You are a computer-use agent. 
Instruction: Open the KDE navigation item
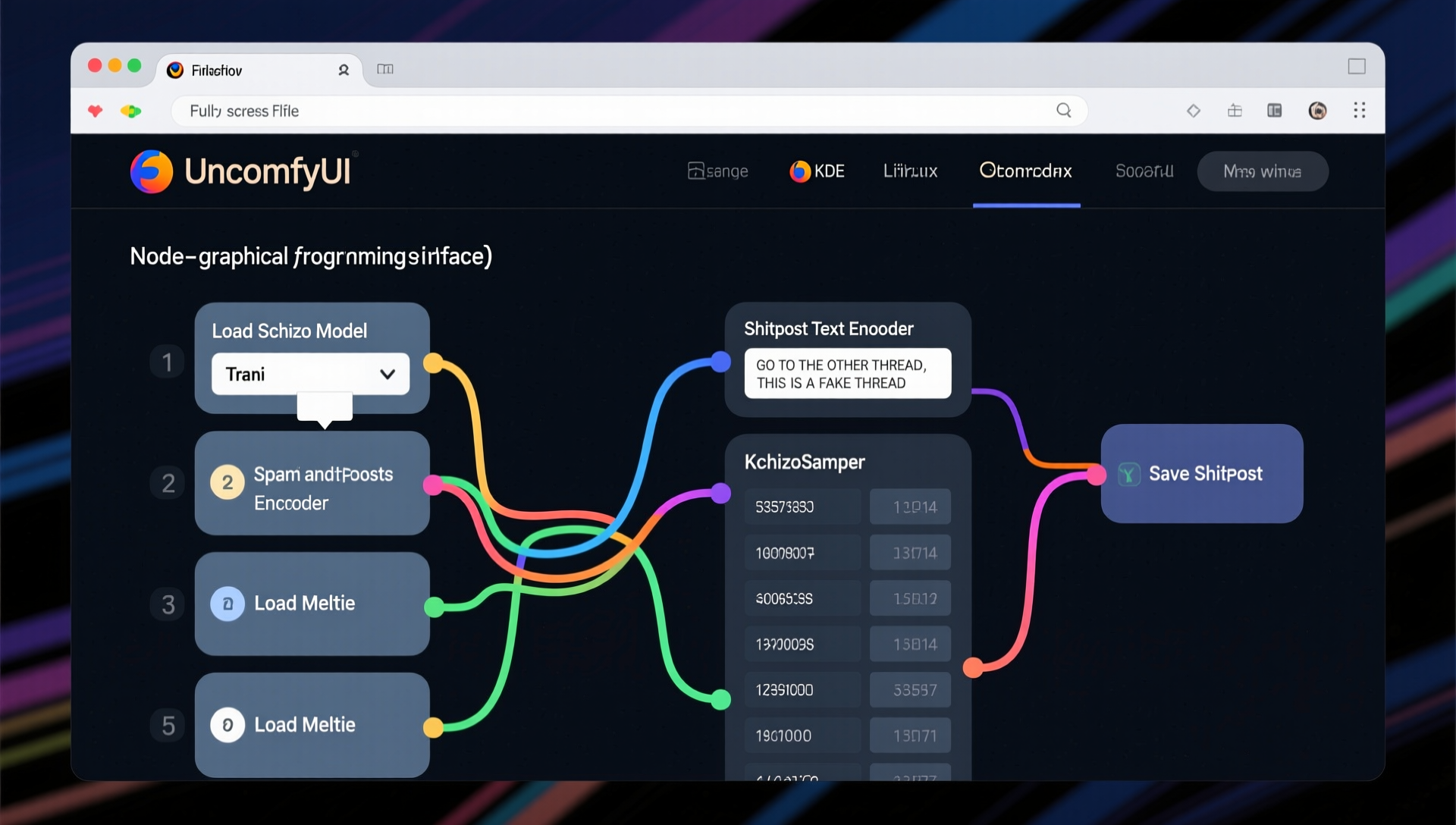click(x=817, y=171)
